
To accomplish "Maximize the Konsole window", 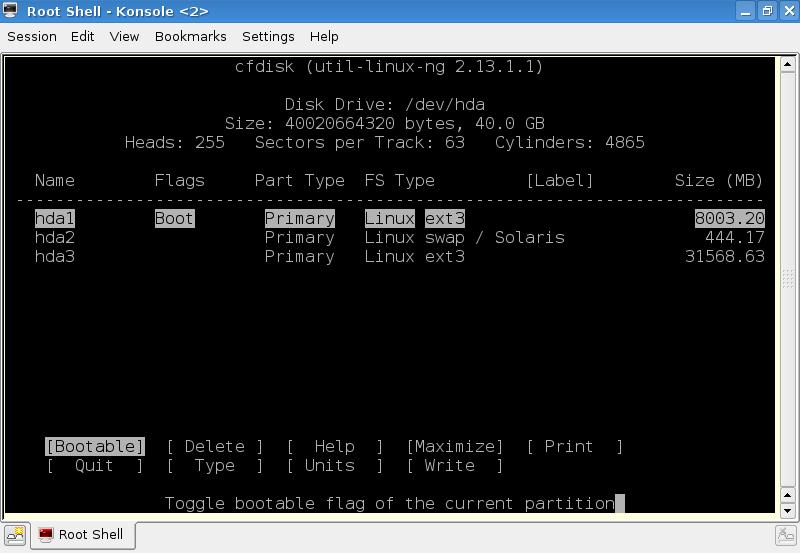I will coord(767,11).
